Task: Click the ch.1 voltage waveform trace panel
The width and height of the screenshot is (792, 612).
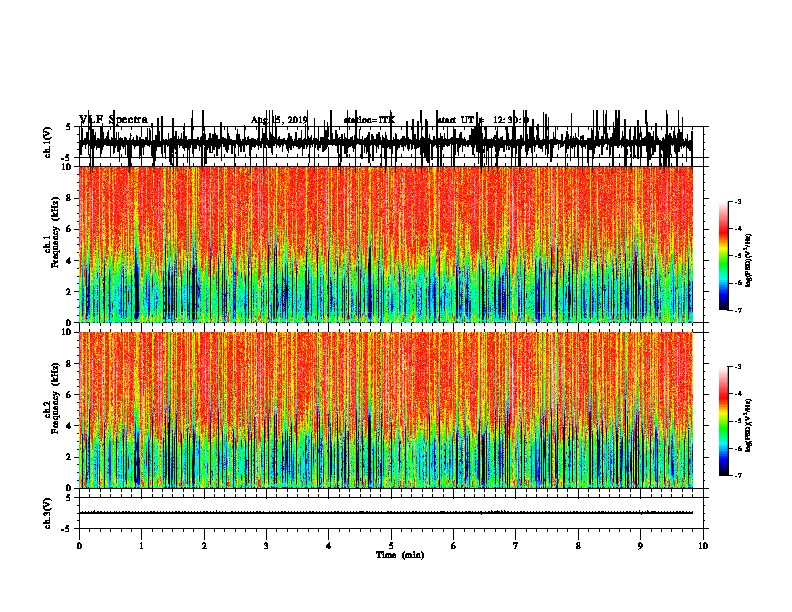Action: coord(386,142)
